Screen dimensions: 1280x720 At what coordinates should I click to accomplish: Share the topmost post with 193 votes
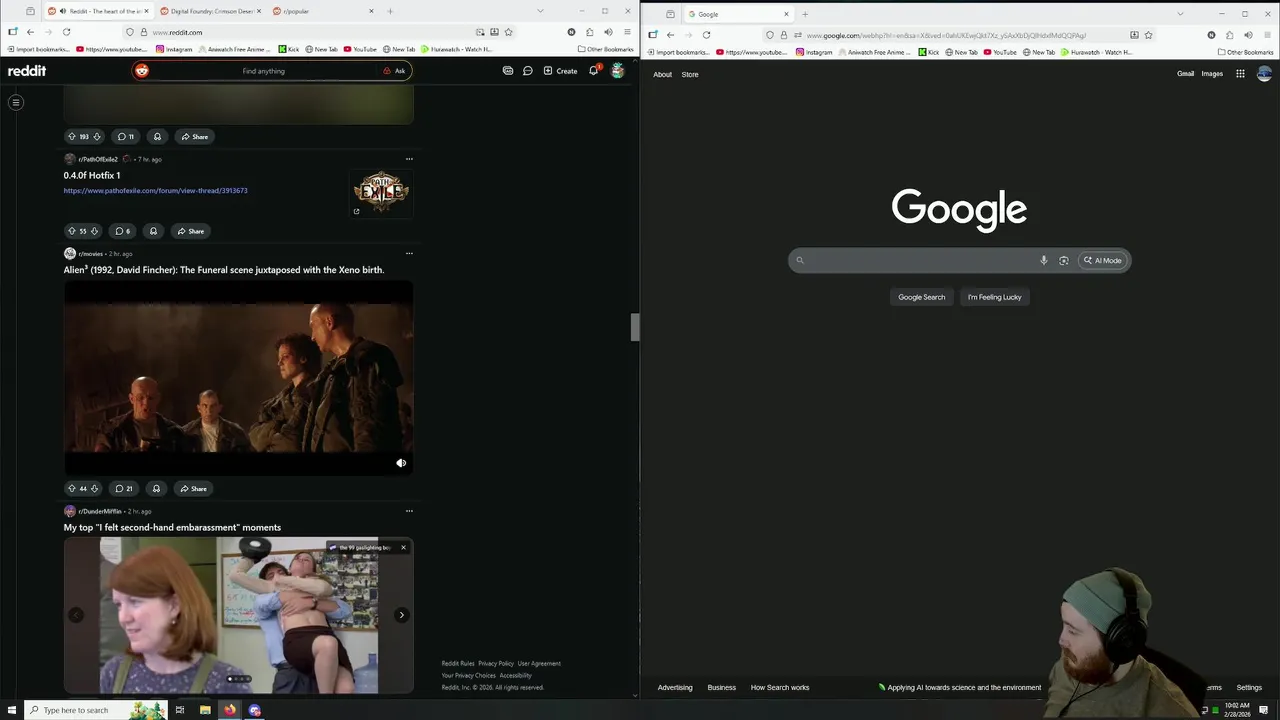click(194, 137)
